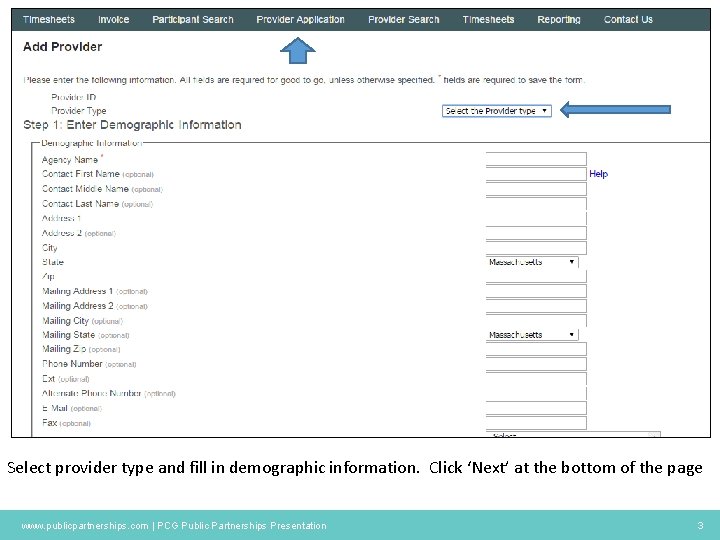Click the www.publicpartnerships.com footer text
The image size is (720, 540).
pos(85,526)
